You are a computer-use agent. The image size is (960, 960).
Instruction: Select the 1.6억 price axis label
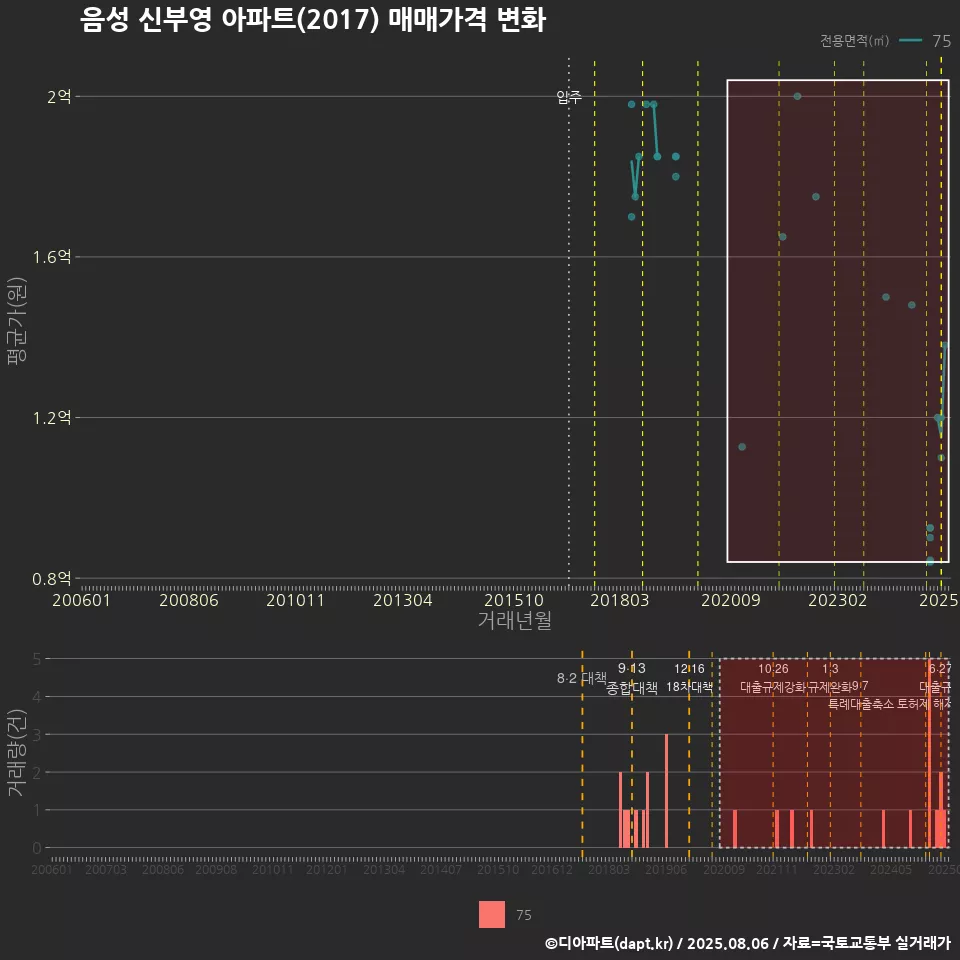tap(52, 257)
